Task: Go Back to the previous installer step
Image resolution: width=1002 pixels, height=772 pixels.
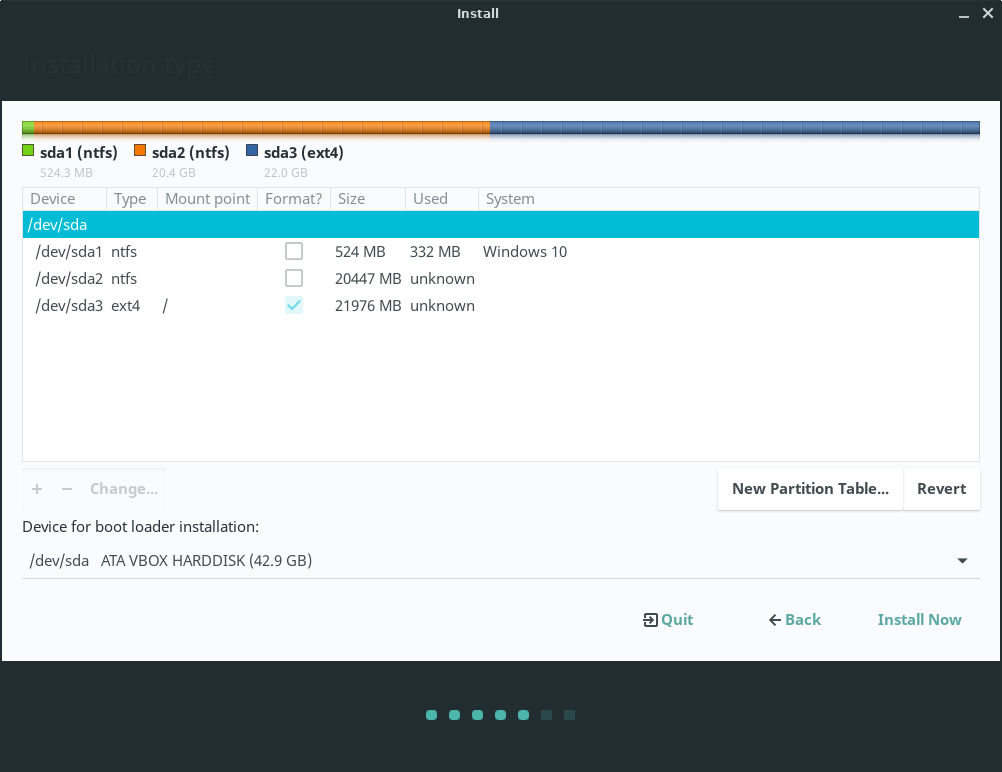Action: 794,620
